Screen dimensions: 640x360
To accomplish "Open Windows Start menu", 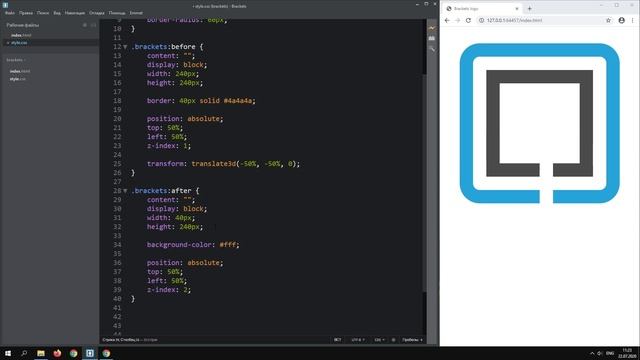I will 8,353.
